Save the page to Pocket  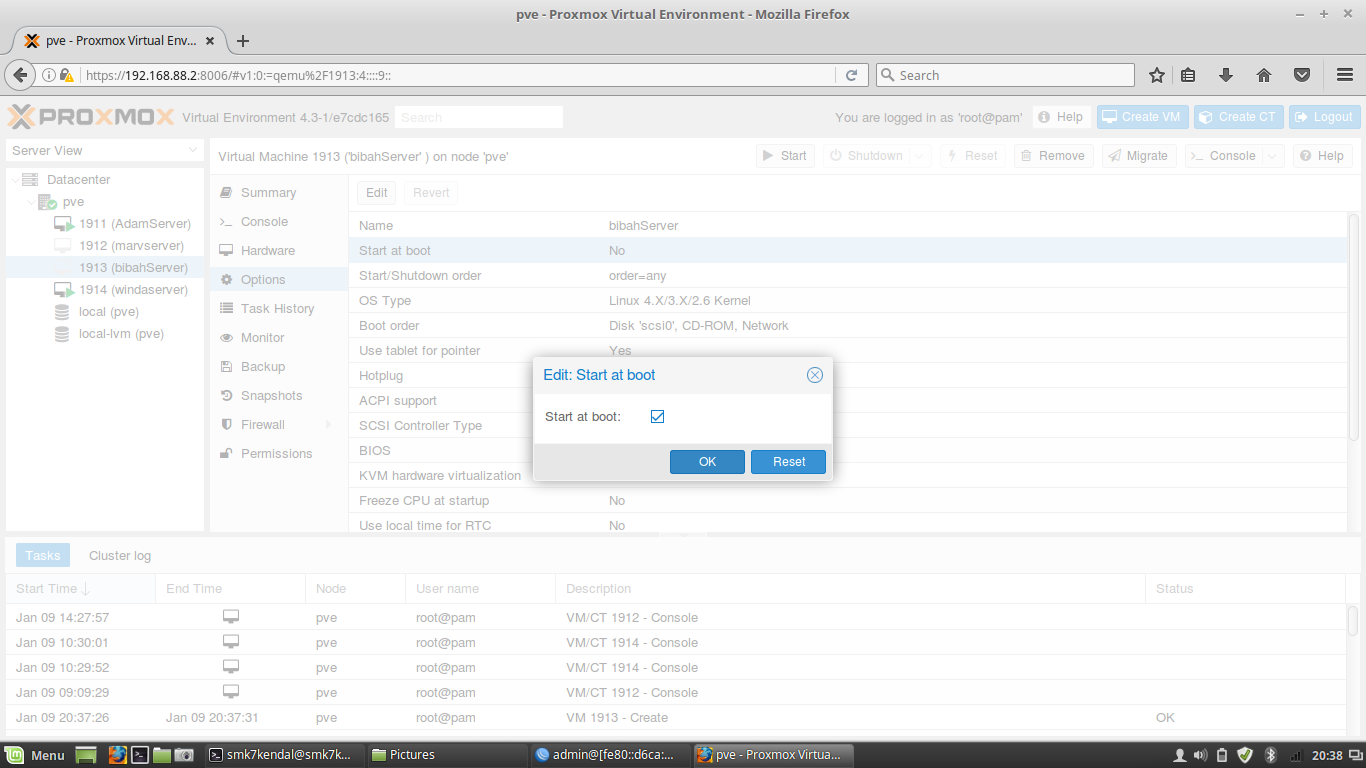click(x=1302, y=75)
